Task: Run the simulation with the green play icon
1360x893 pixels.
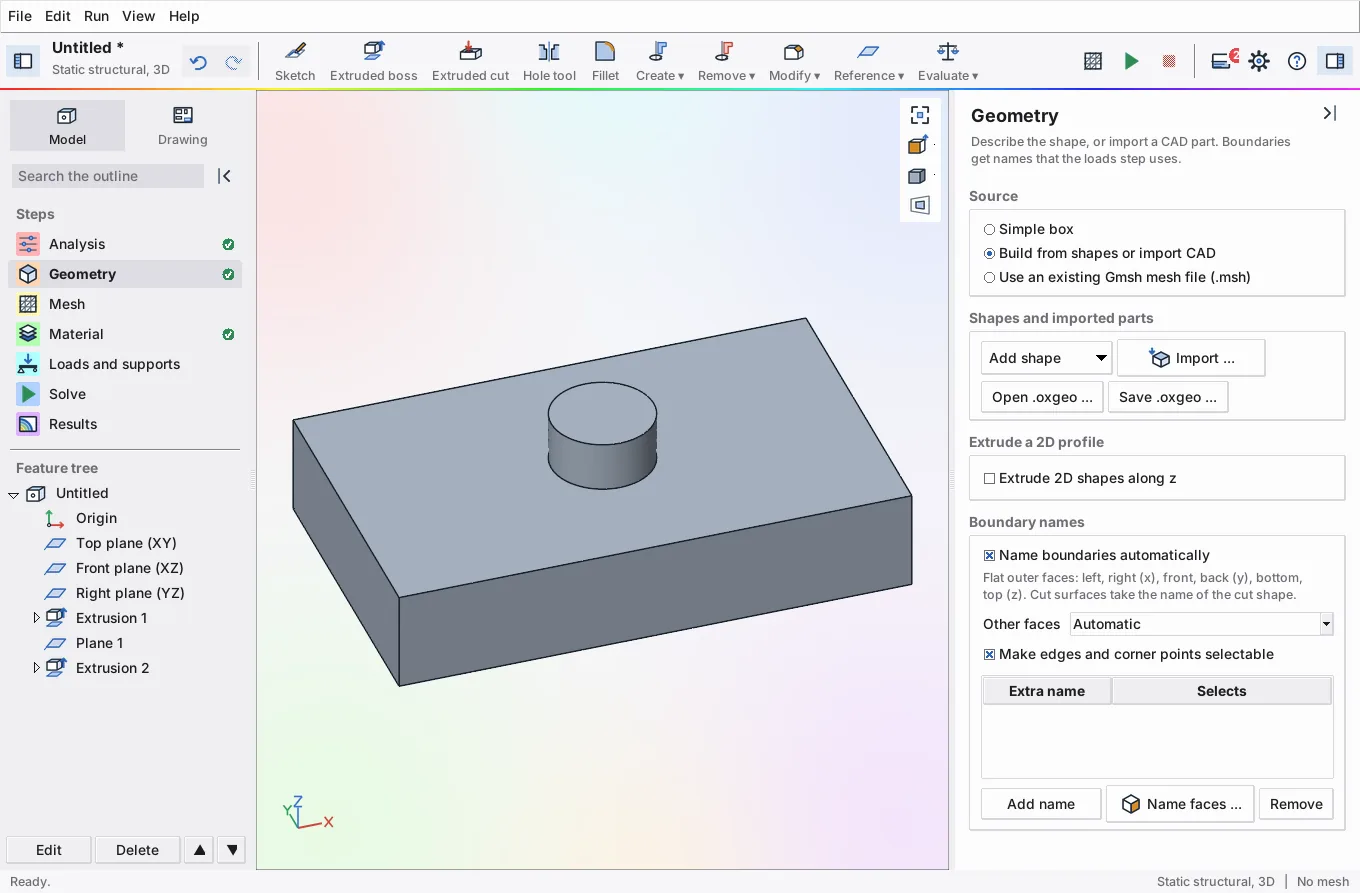Action: tap(1131, 61)
